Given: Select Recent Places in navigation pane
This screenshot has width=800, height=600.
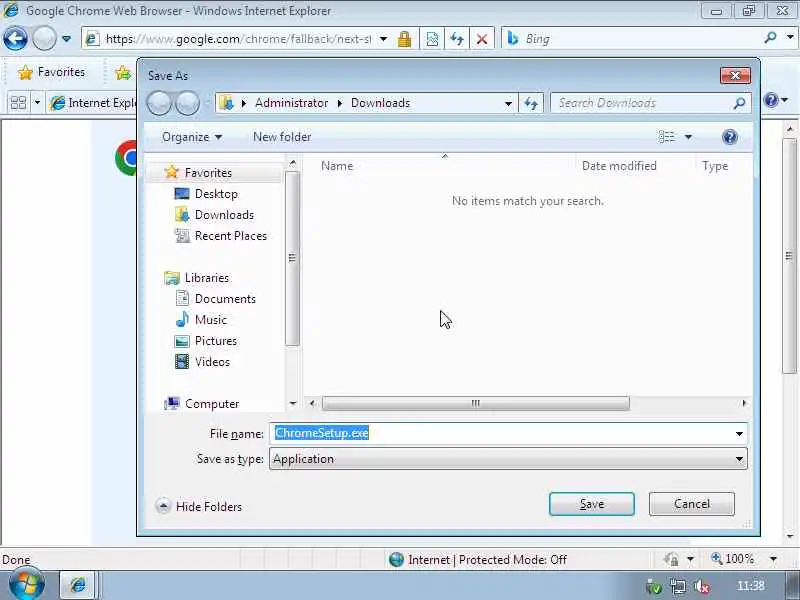Looking at the screenshot, I should pos(231,236).
